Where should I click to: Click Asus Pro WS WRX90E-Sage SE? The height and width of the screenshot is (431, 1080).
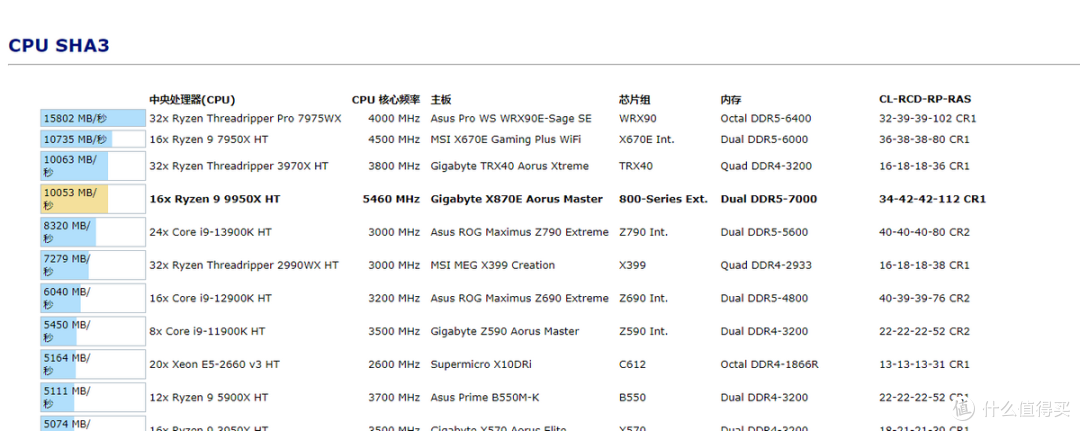tap(511, 118)
